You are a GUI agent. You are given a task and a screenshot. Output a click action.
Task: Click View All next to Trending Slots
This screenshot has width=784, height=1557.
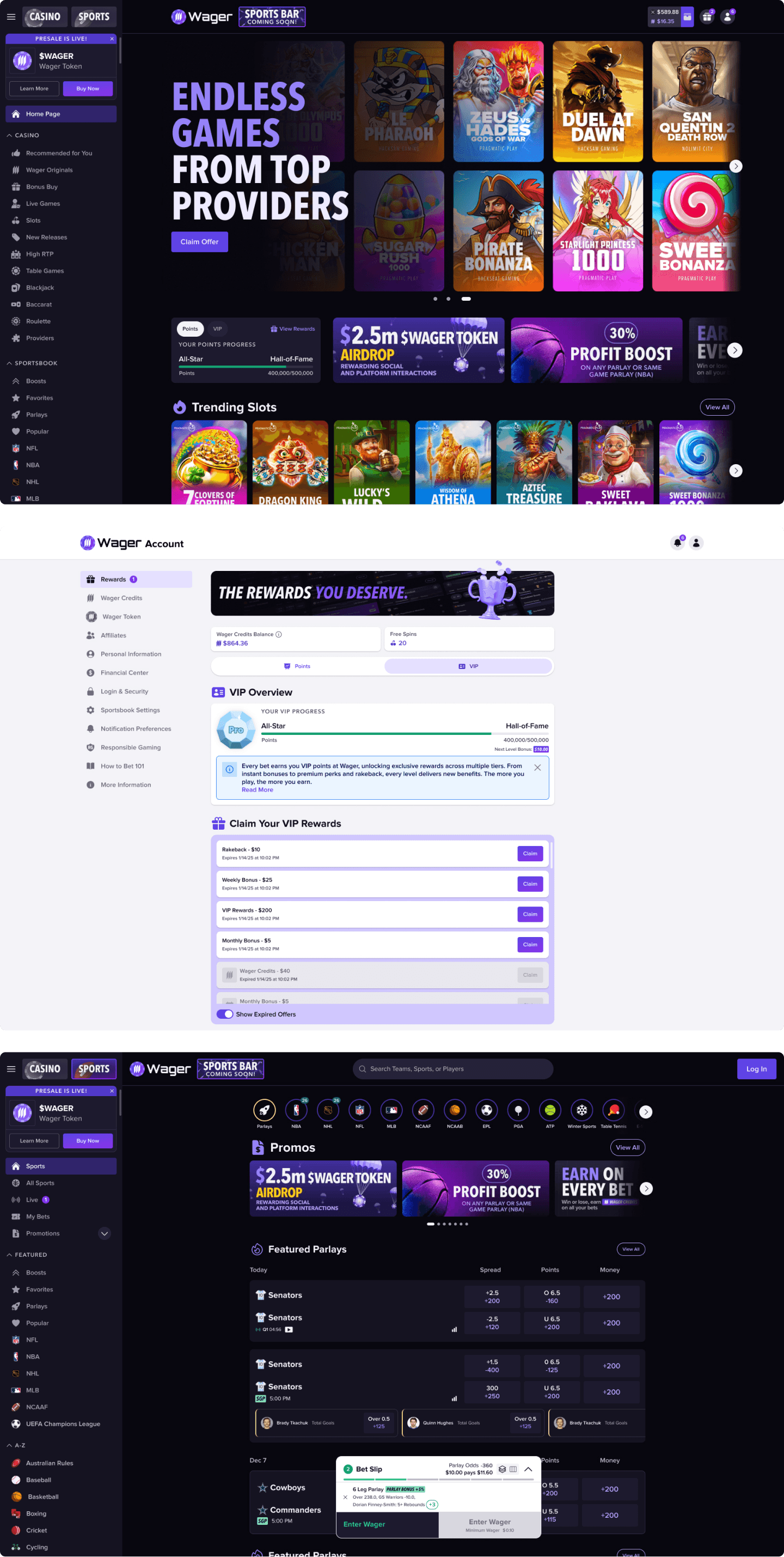pyautogui.click(x=717, y=407)
